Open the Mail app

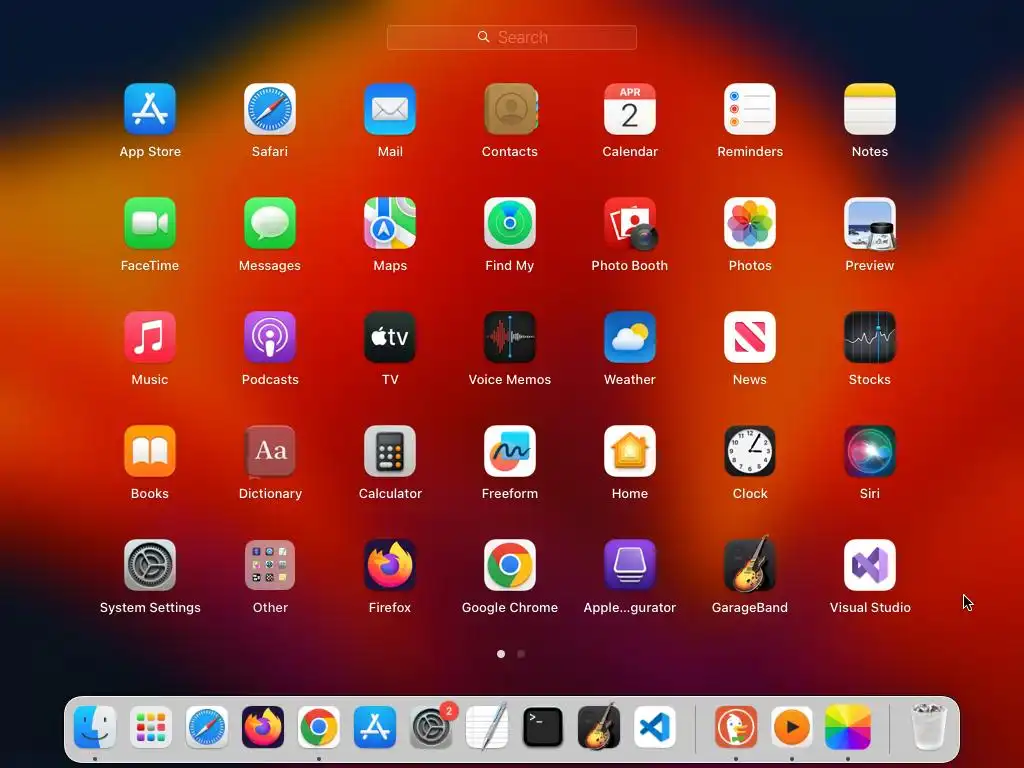(390, 109)
